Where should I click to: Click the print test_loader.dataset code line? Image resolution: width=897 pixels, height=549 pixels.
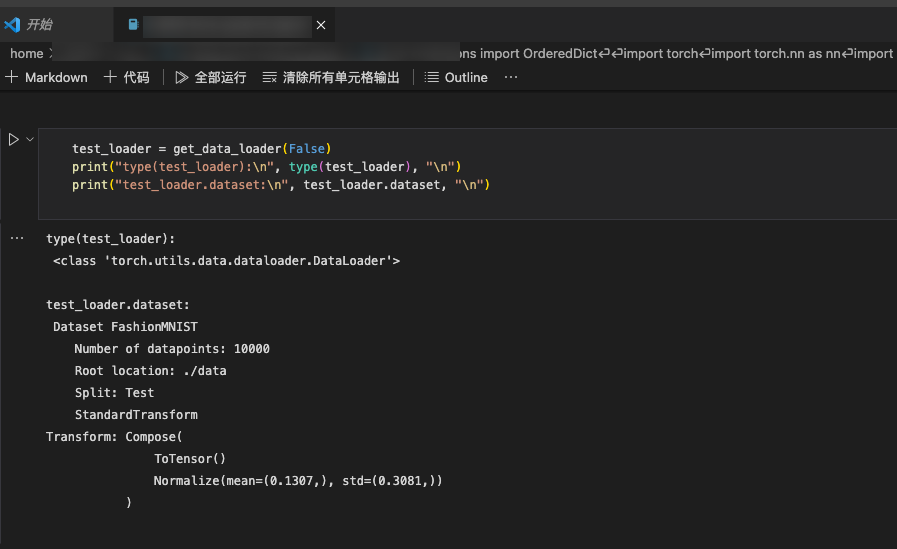(x=281, y=185)
